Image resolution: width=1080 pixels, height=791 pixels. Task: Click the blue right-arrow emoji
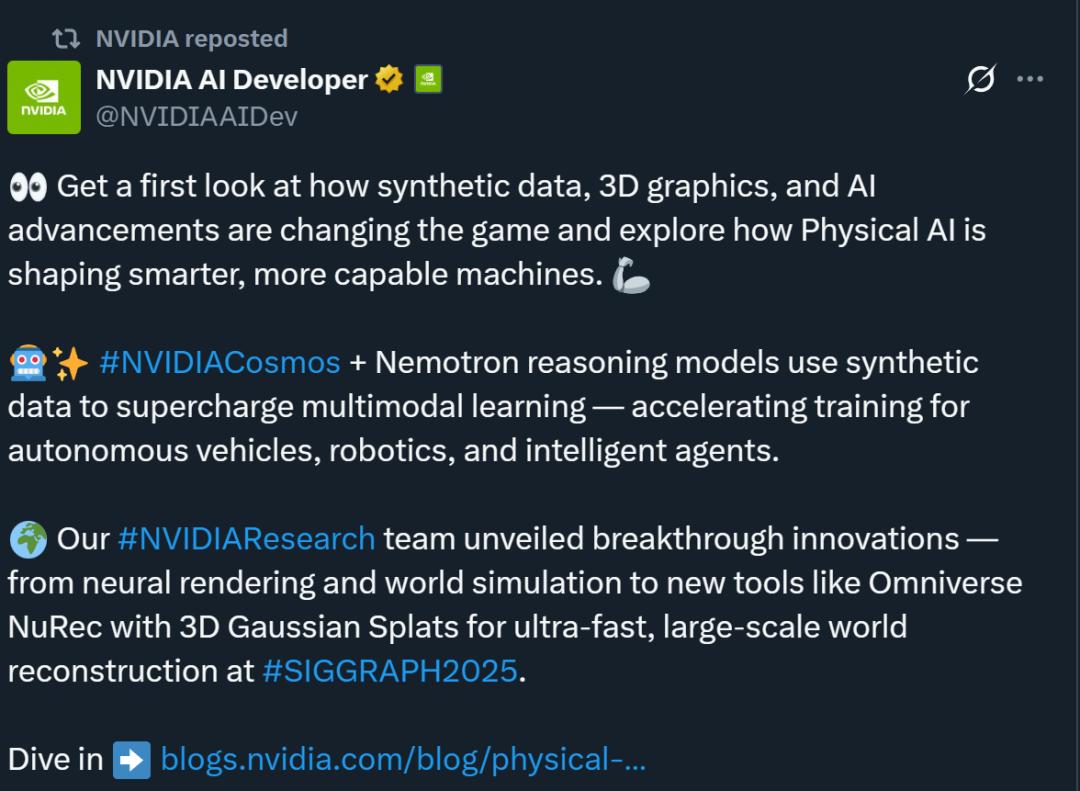coord(131,760)
